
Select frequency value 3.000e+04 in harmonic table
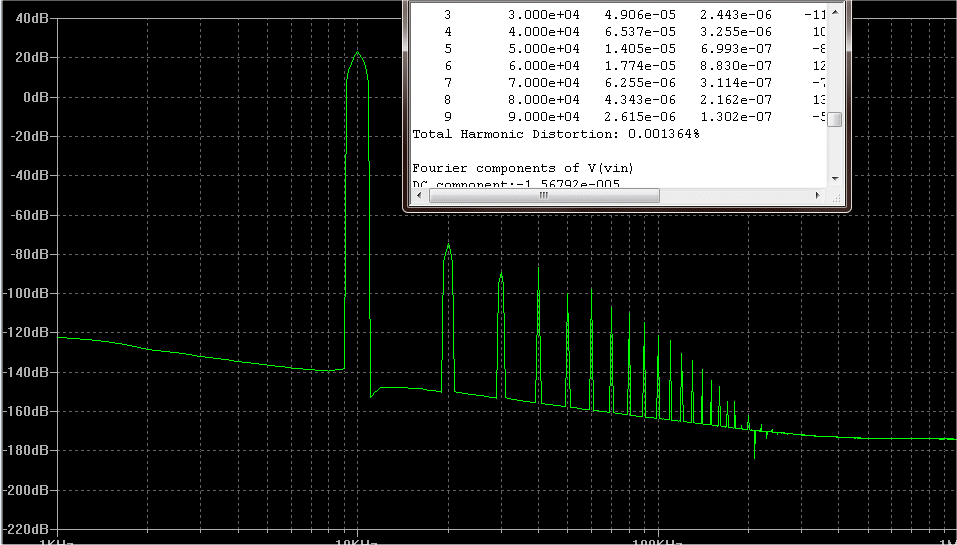click(x=544, y=14)
